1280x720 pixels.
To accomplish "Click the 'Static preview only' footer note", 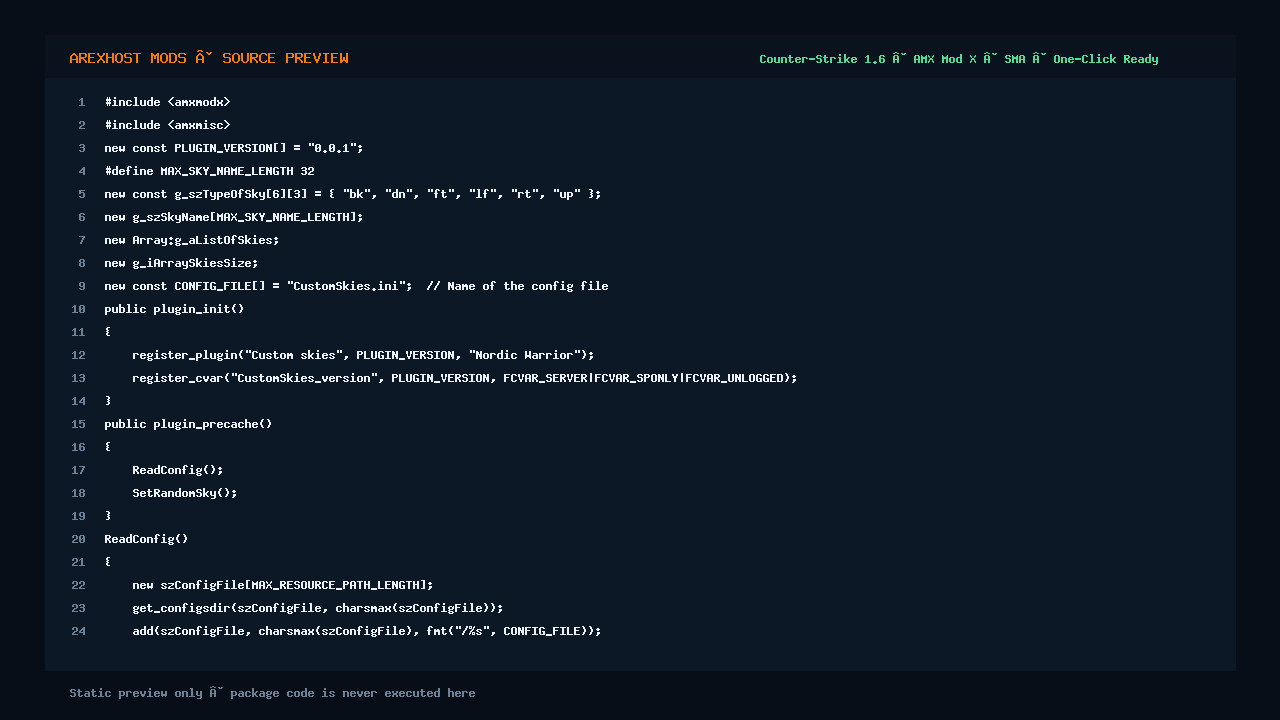I will (272, 693).
